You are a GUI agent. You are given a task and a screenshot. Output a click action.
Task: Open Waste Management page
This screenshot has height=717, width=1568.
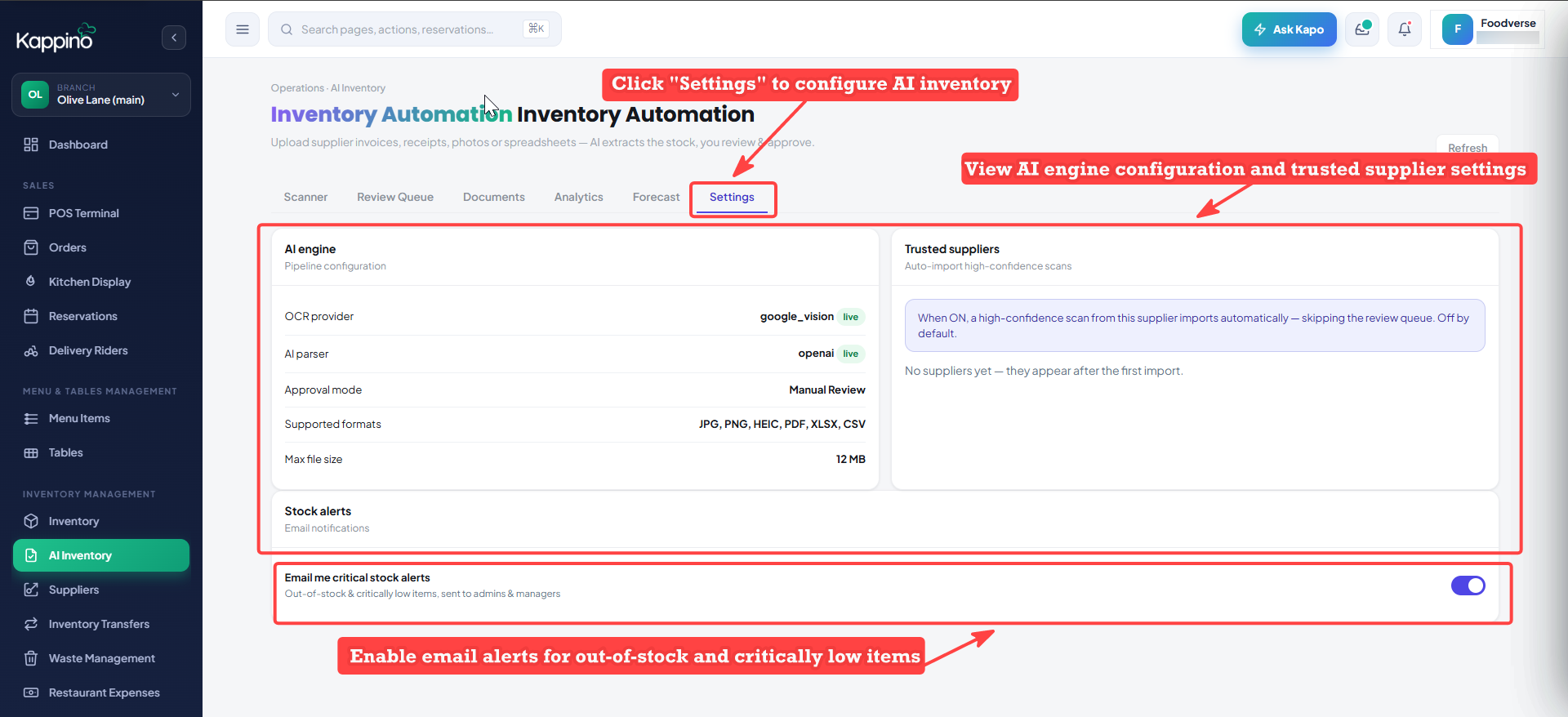coord(101,658)
